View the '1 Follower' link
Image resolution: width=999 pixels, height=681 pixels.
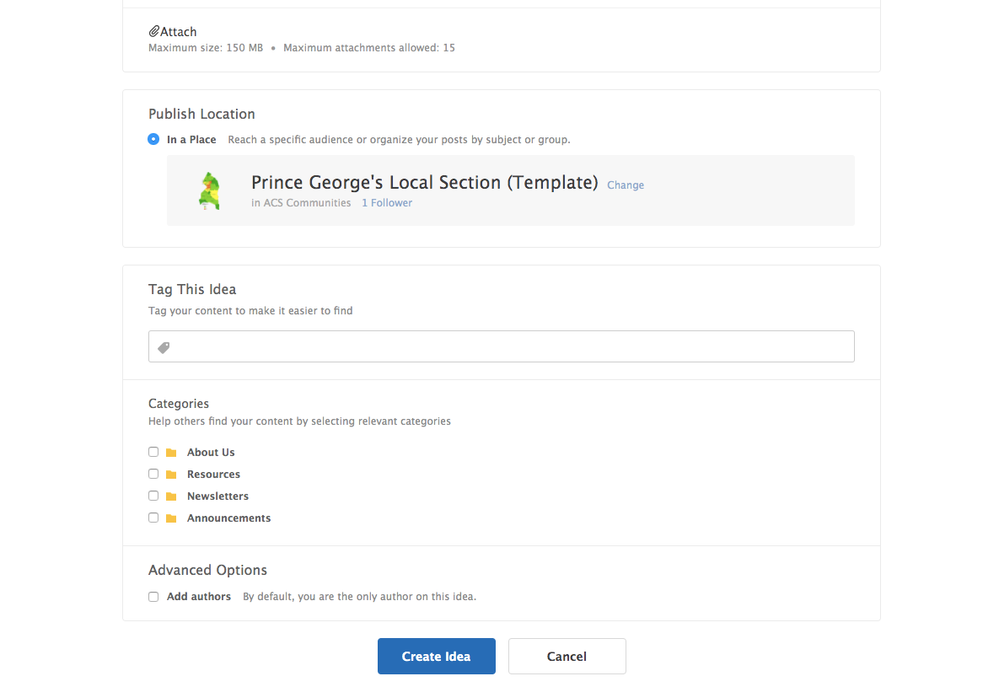pyautogui.click(x=387, y=203)
